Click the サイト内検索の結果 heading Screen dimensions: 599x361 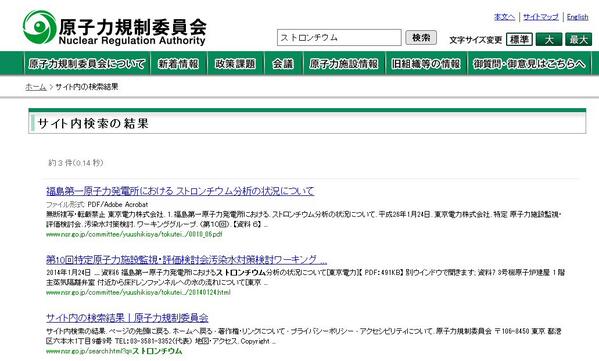(93, 123)
